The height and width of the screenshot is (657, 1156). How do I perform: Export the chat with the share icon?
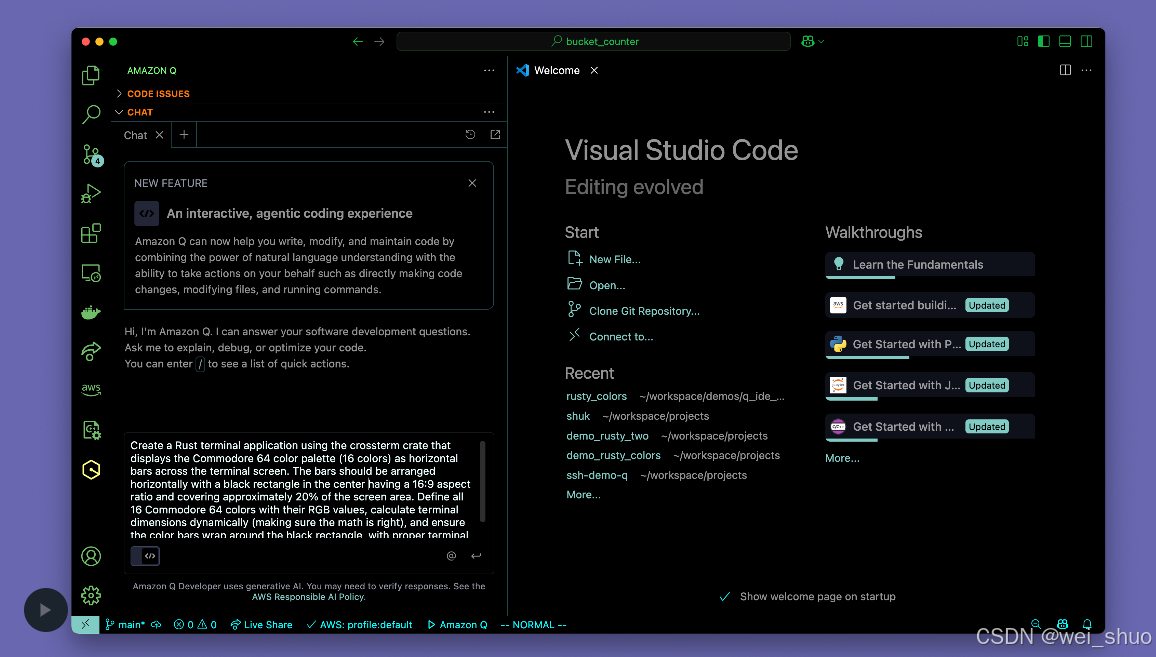click(x=495, y=134)
